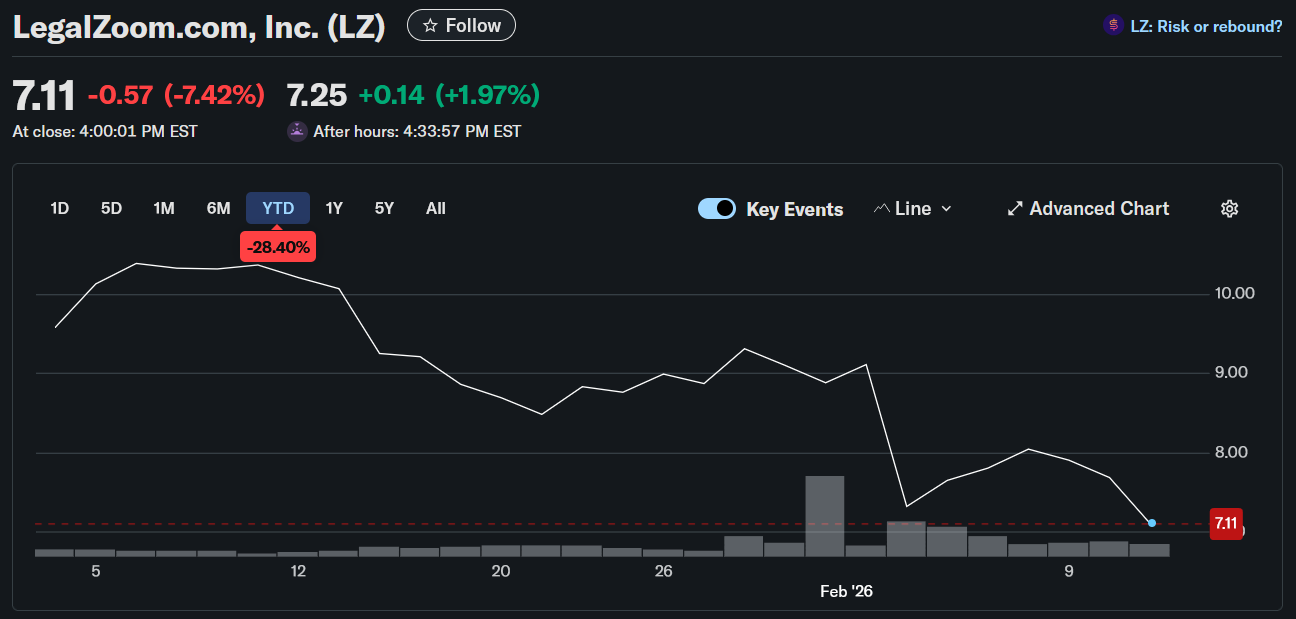Enable the blue Key Events toggle slider

point(717,209)
